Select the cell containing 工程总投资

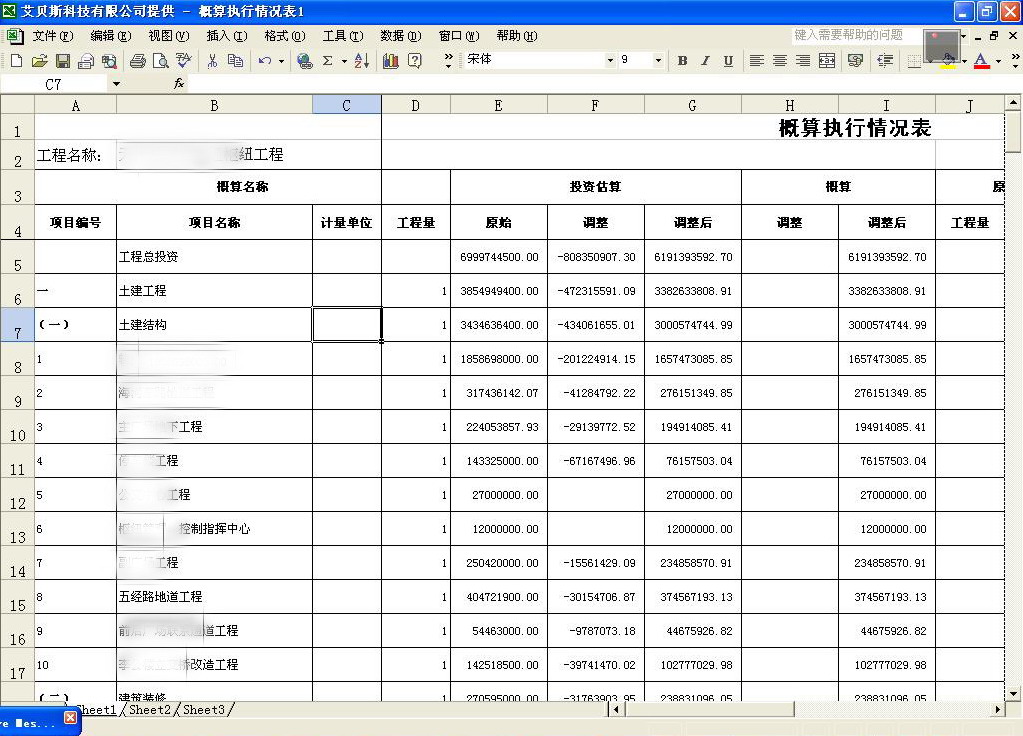214,256
